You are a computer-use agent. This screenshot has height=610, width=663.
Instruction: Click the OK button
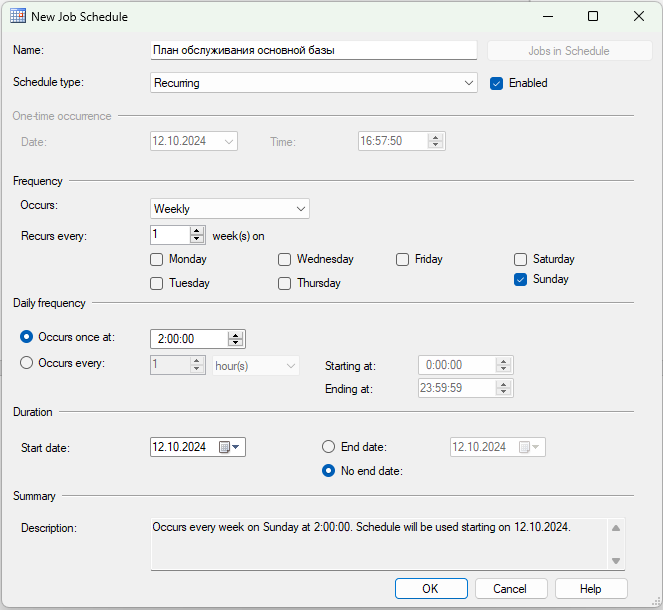(x=431, y=588)
